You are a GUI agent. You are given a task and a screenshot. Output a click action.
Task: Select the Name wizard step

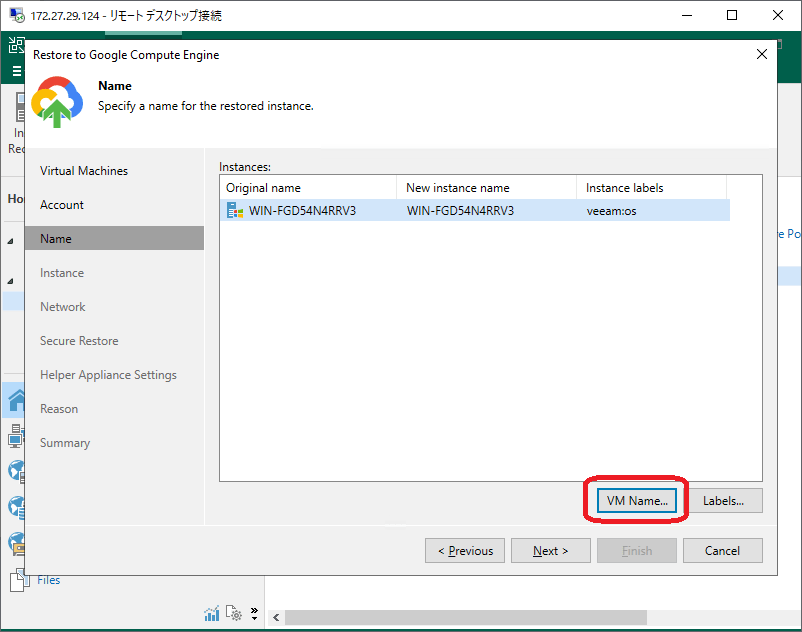click(x=115, y=239)
